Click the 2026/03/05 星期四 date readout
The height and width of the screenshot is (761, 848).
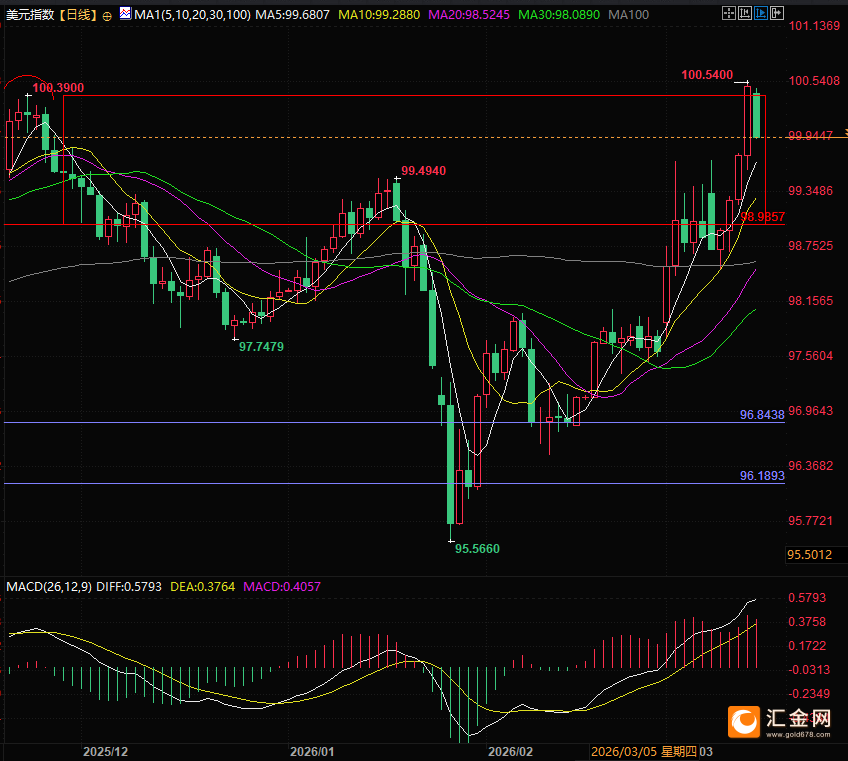click(x=645, y=752)
